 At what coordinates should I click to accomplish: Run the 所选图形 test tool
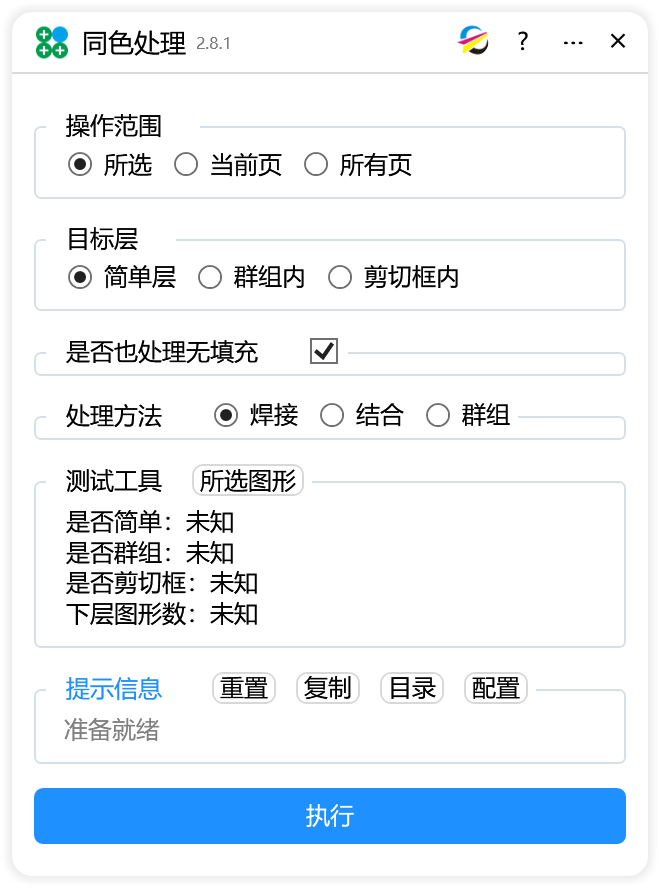pyautogui.click(x=247, y=480)
